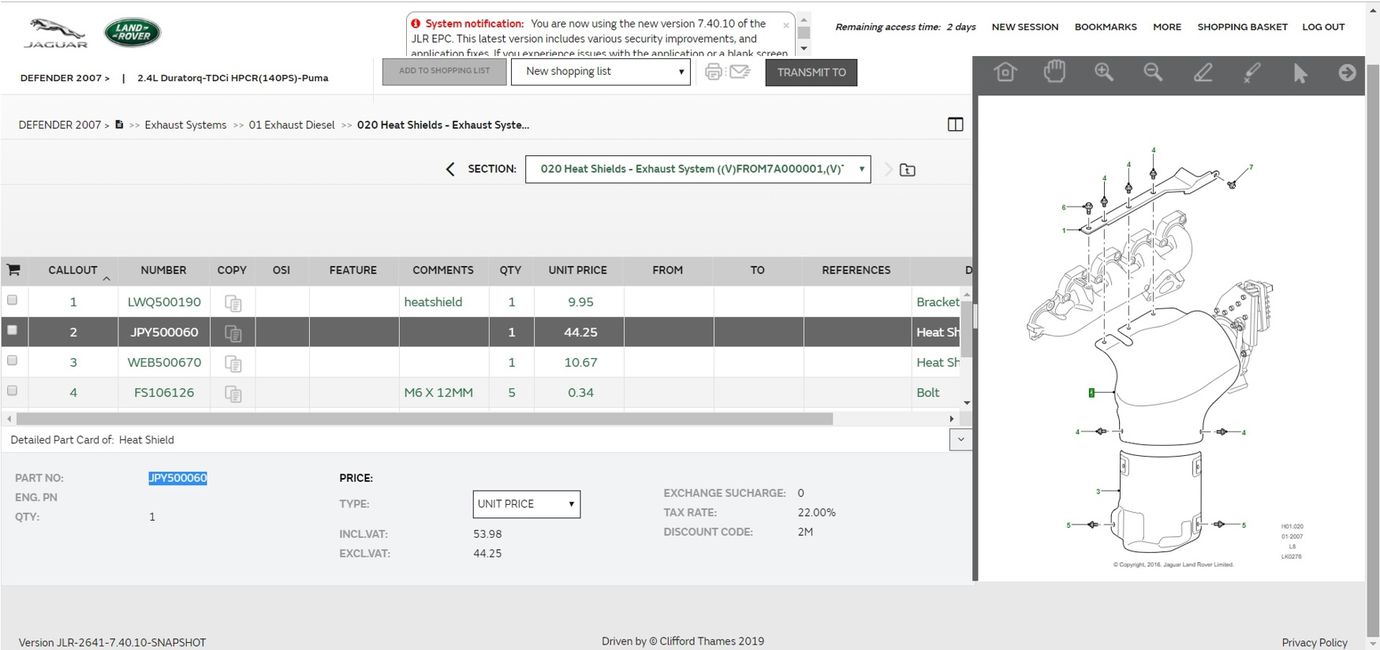Click the next arrow in diagram toolbar
The width and height of the screenshot is (1380, 650).
point(1347,72)
